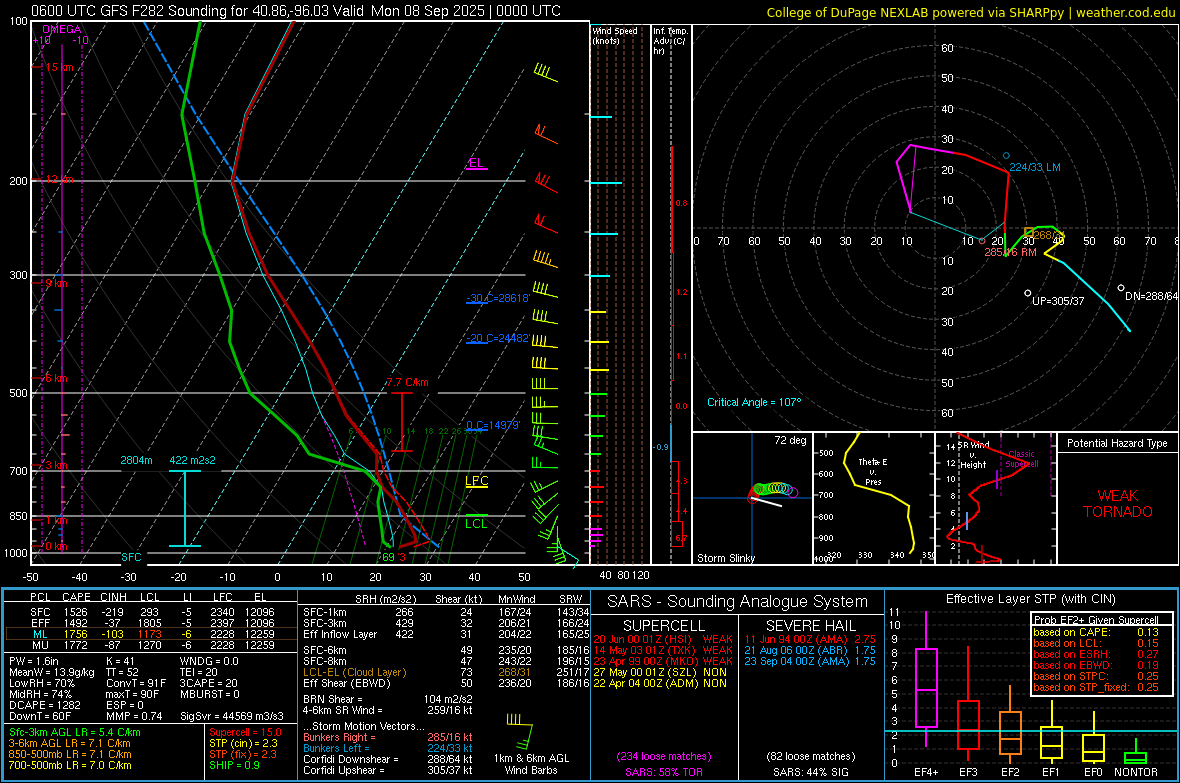Viewport: 1180px width, 783px height.
Task: Click the magenta "EL" level label on skew-T
Action: (x=476, y=163)
